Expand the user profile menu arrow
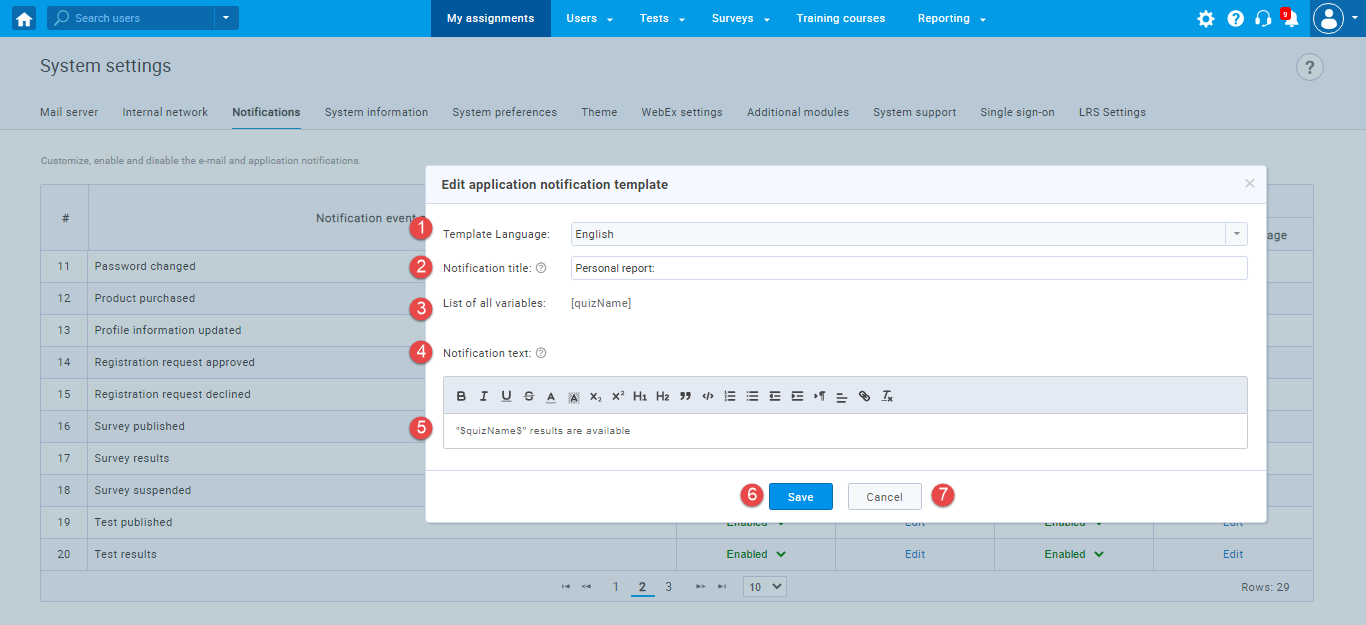 point(1353,19)
